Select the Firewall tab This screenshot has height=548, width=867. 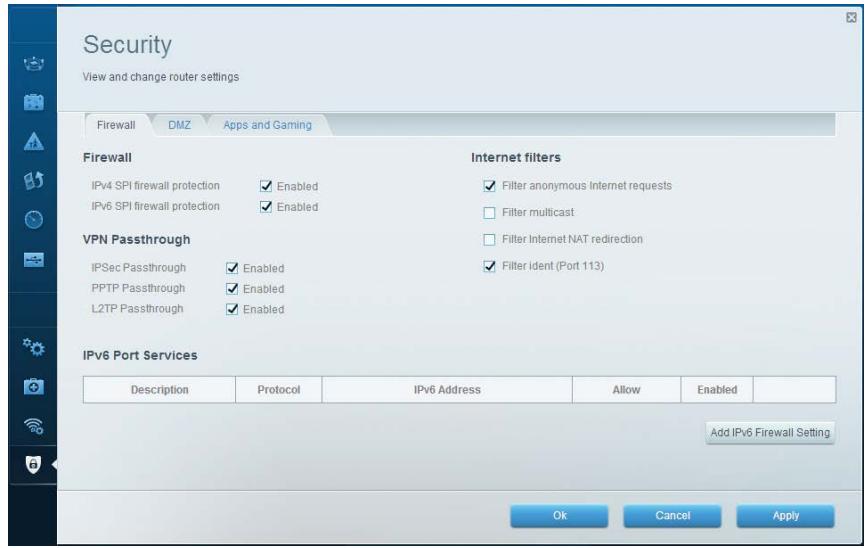[x=116, y=125]
